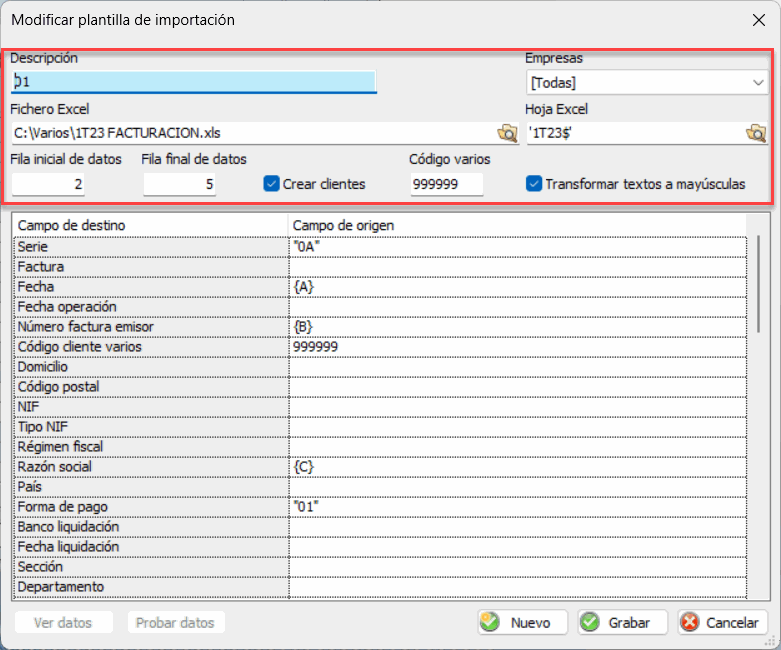Viewport: 781px width, 650px height.
Task: Toggle the Crear clientes checkbox
Action: point(271,184)
